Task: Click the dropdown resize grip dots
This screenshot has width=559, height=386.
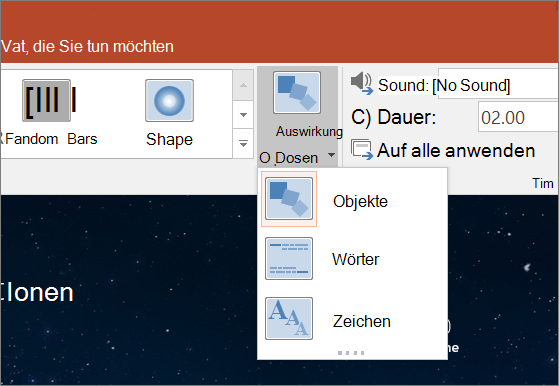Action: tap(351, 353)
